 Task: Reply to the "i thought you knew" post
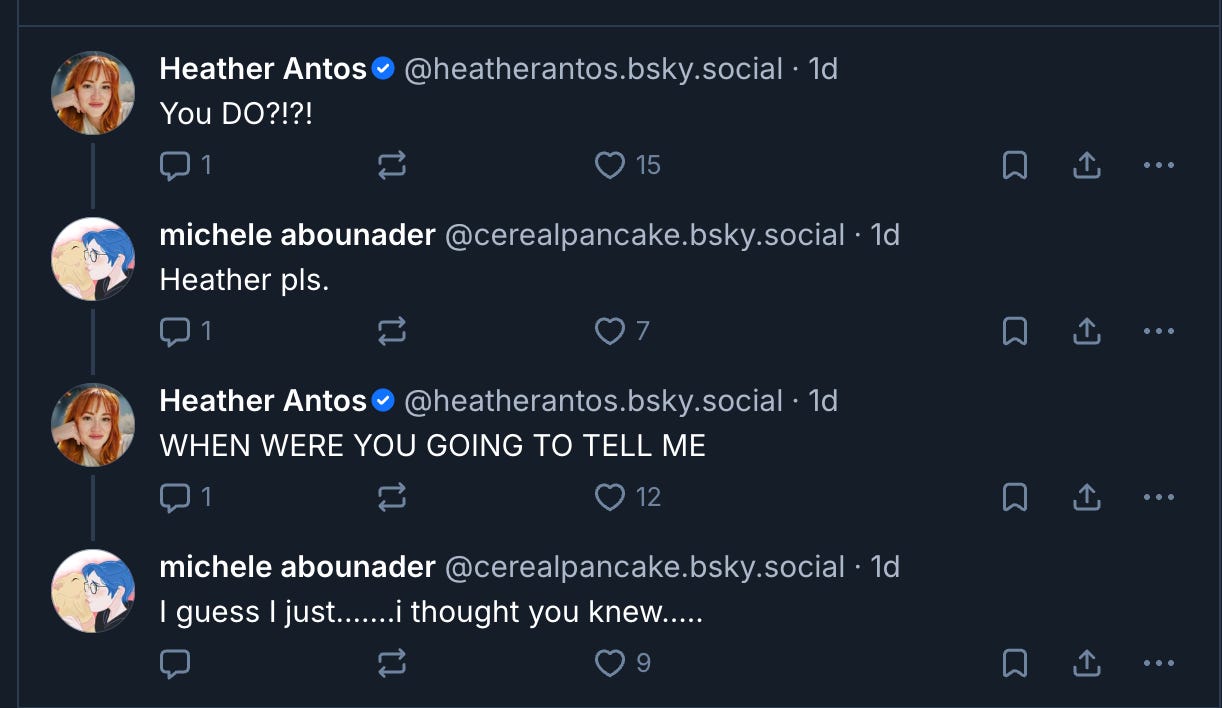[176, 663]
